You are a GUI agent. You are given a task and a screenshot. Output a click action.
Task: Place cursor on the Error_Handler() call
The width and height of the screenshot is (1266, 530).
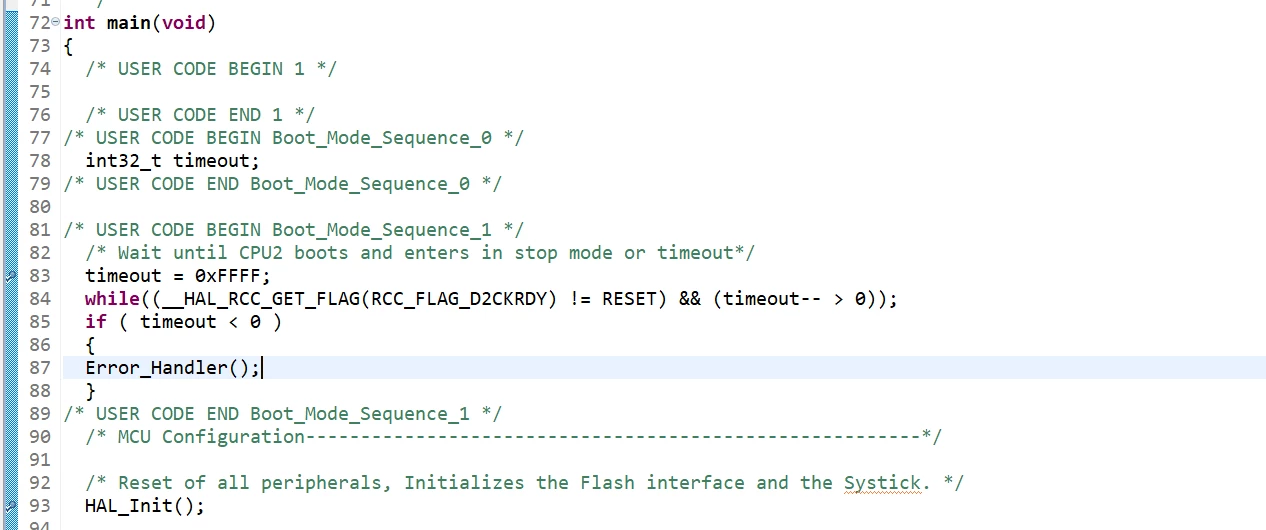pyautogui.click(x=173, y=368)
